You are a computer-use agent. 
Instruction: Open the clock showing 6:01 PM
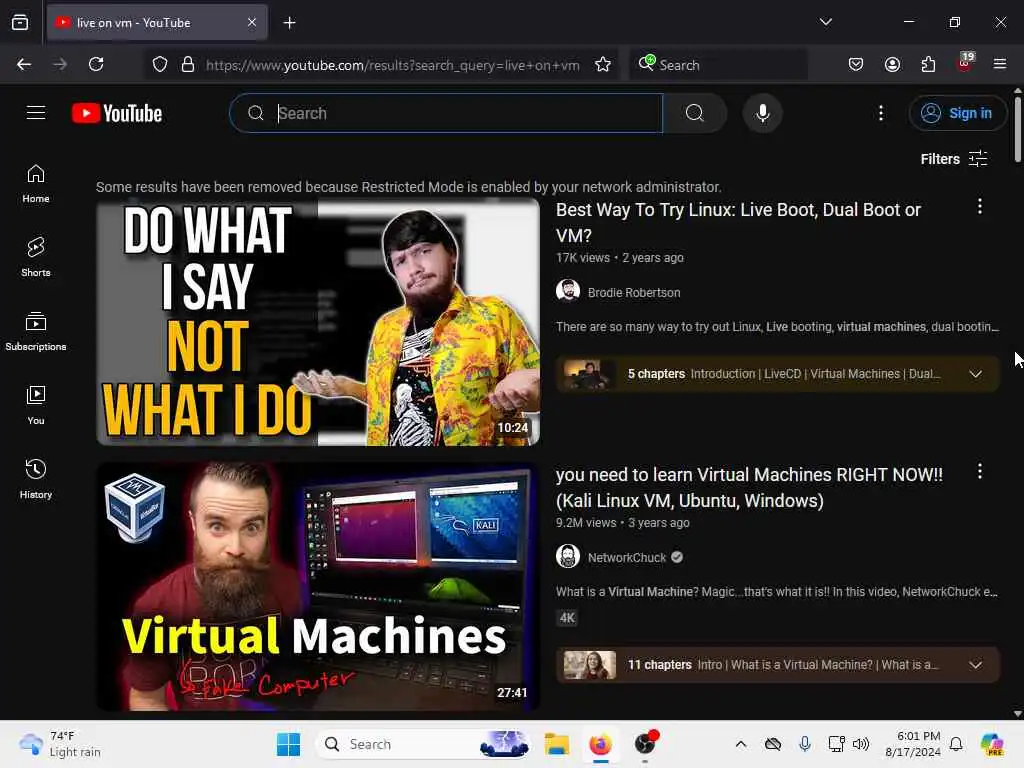point(913,744)
